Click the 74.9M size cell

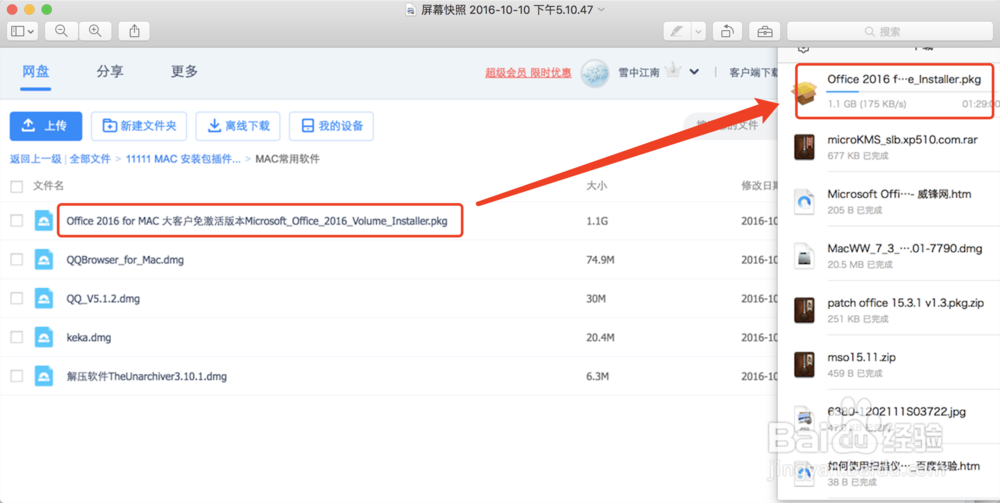pyautogui.click(x=600, y=259)
